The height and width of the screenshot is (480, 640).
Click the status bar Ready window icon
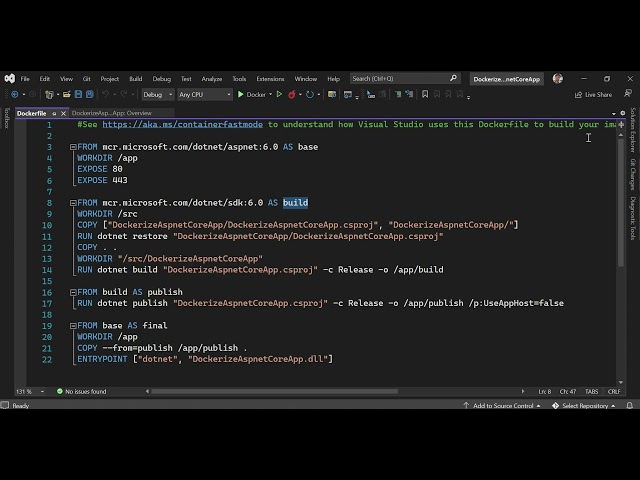(5, 405)
